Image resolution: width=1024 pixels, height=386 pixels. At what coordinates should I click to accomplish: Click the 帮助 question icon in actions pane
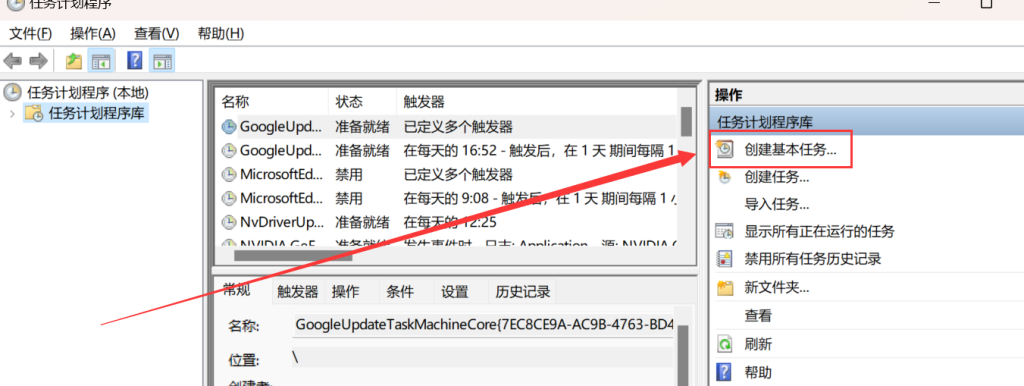point(724,372)
